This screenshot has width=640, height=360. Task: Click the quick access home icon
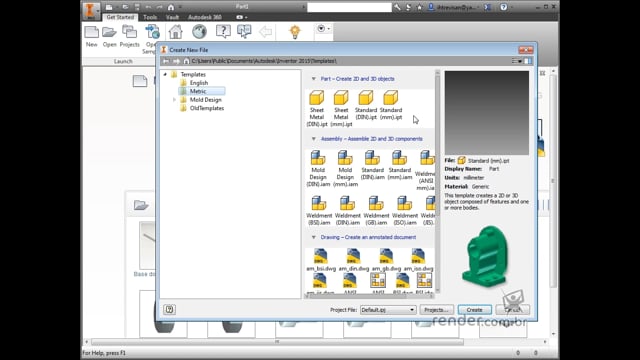coord(171,7)
